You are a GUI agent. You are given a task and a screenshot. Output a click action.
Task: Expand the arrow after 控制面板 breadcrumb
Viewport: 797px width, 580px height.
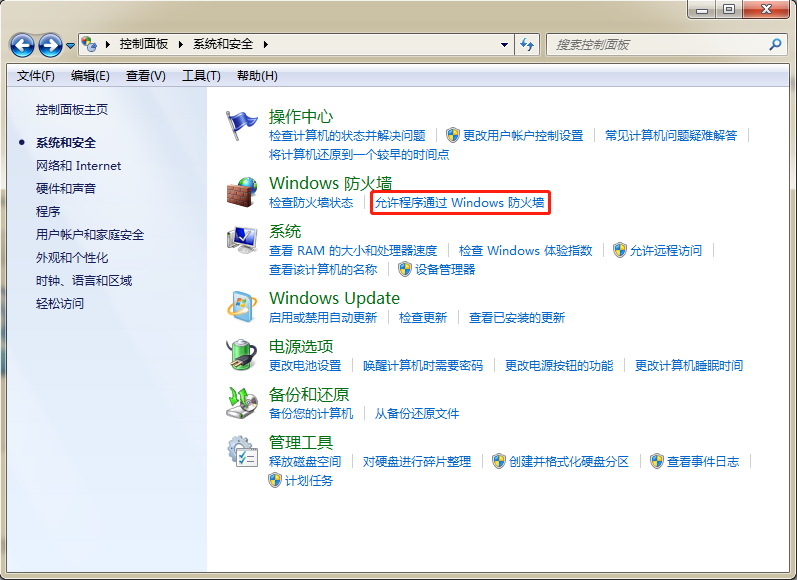[180, 44]
